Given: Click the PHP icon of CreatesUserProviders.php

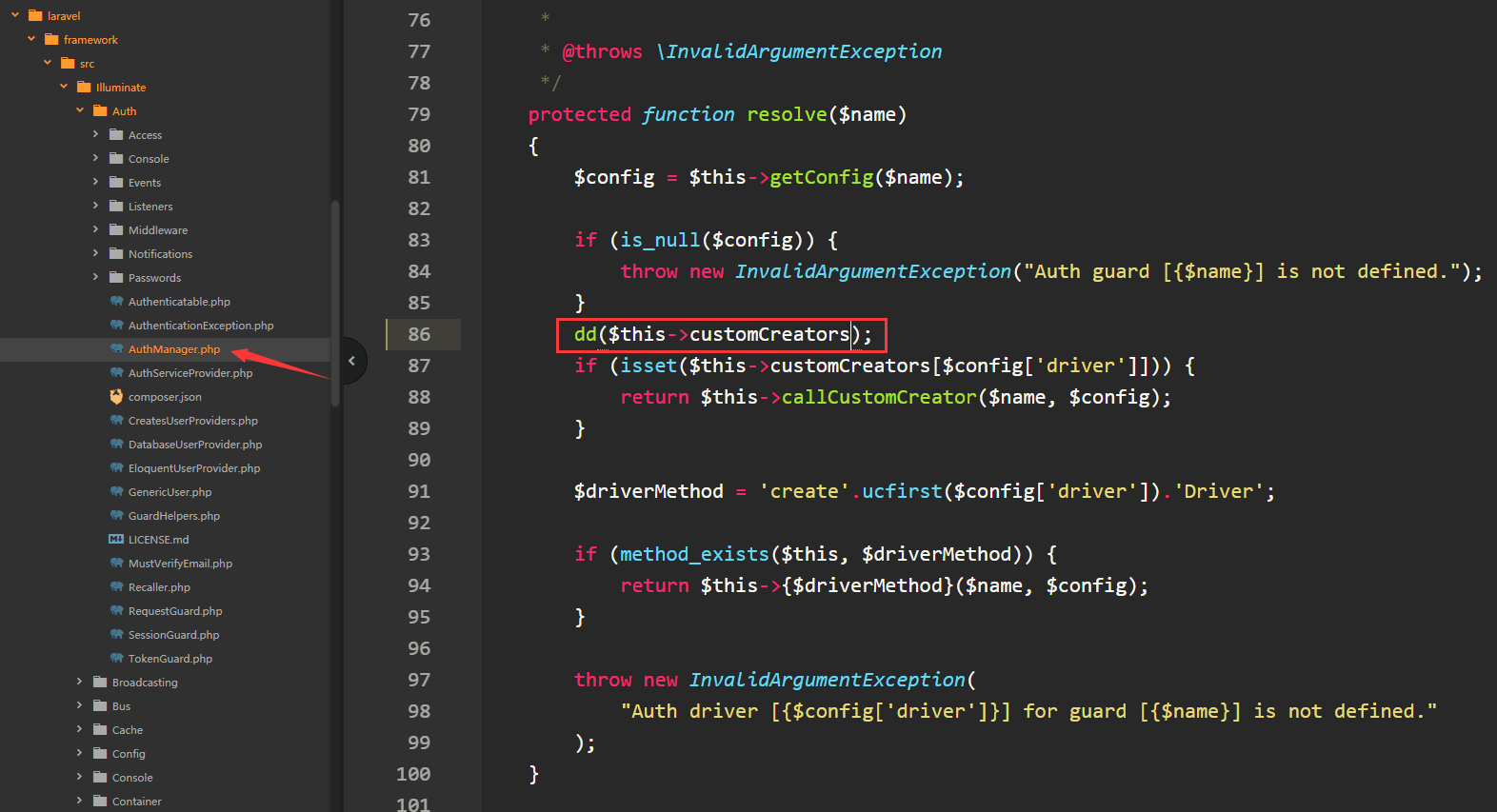Looking at the screenshot, I should (x=116, y=420).
